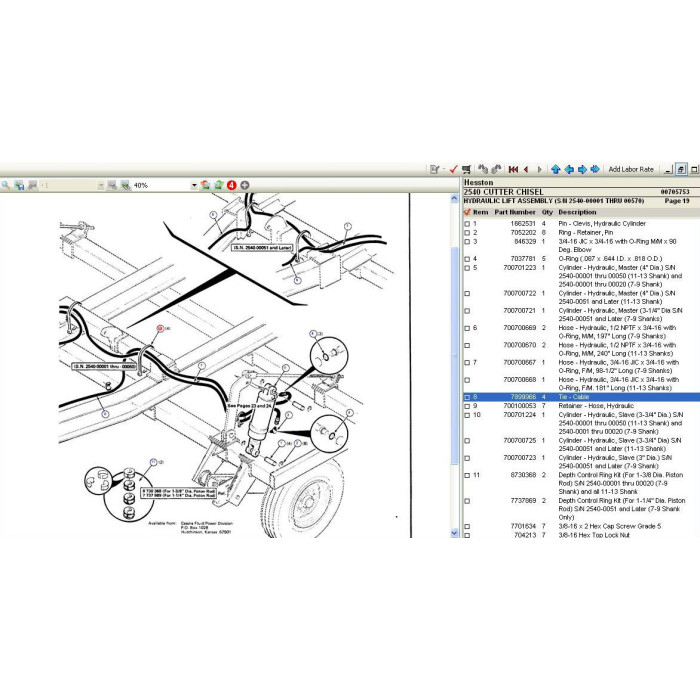Click the Add Labor Rate button
Image resolution: width=700 pixels, height=700 pixels.
coord(631,169)
